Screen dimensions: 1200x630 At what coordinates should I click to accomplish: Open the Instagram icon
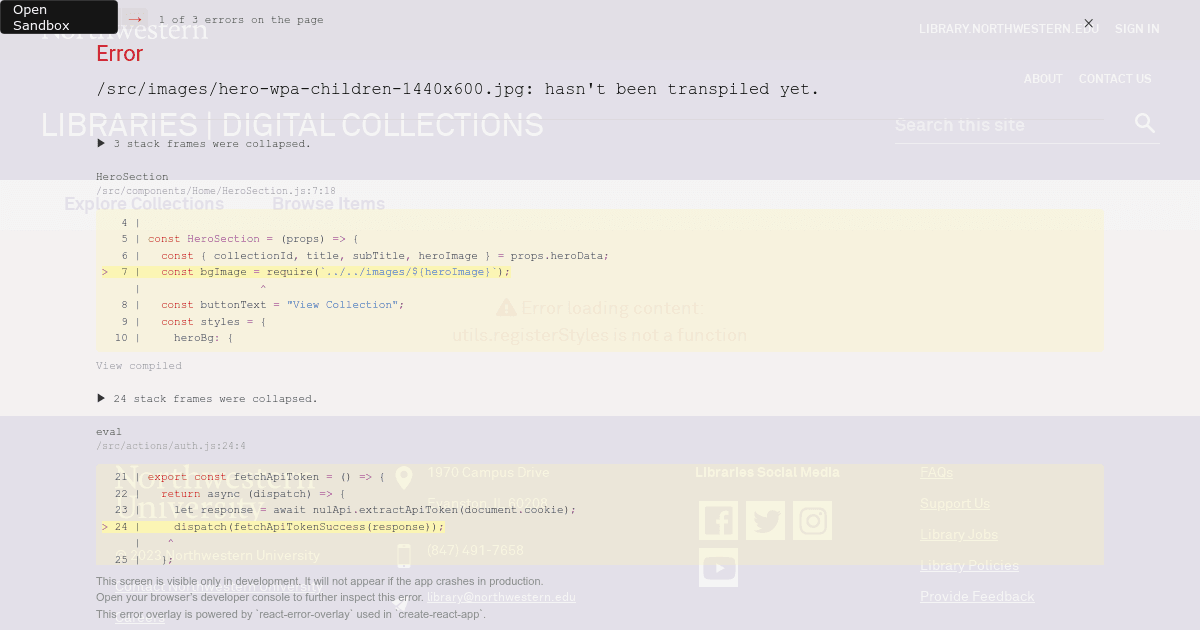[x=812, y=520]
